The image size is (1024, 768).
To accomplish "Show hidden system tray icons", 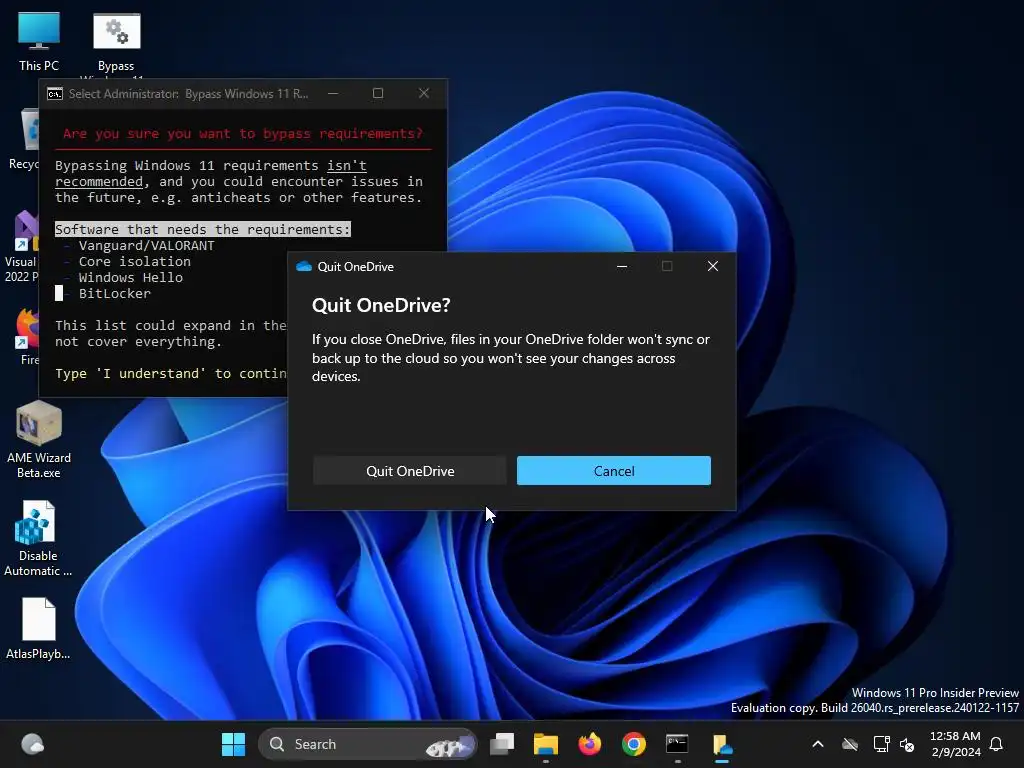I will (x=817, y=744).
